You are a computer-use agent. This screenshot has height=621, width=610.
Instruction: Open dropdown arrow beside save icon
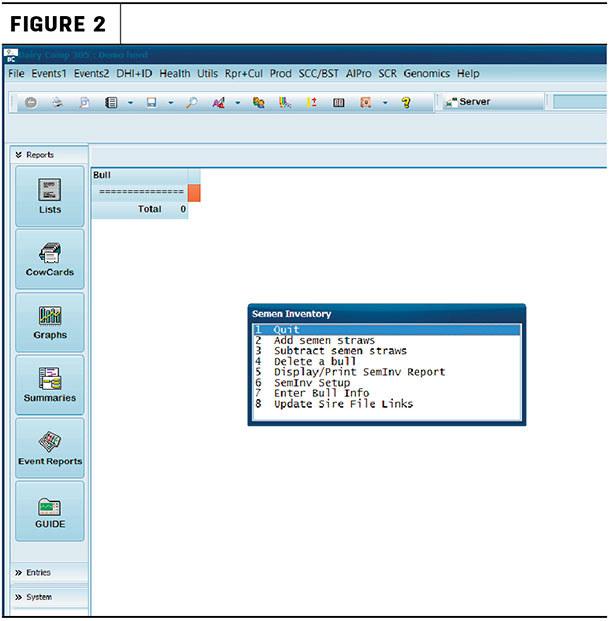(171, 103)
